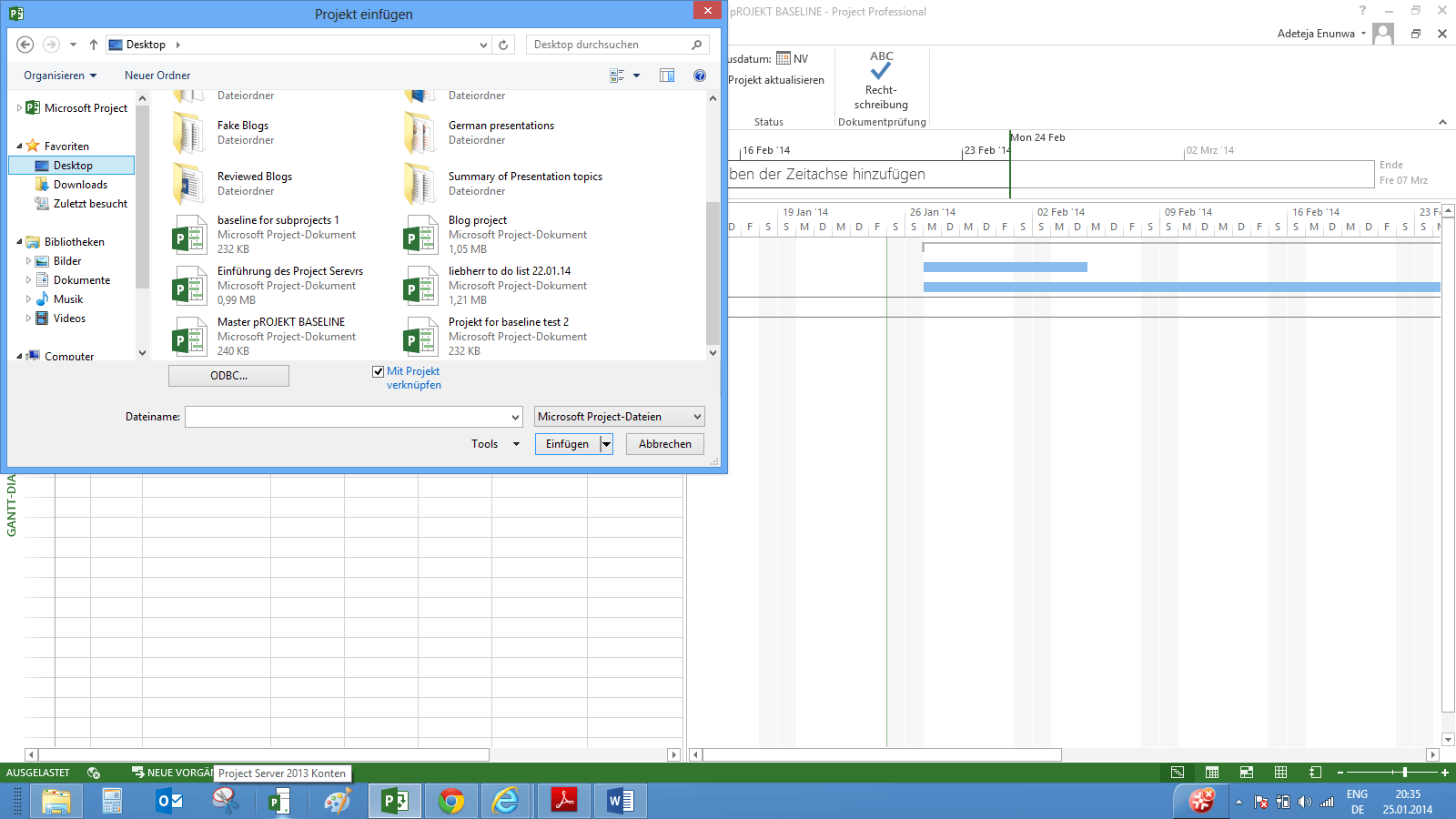
Task: Click Projekt aktualisieren in the ribbon
Action: coord(776,80)
